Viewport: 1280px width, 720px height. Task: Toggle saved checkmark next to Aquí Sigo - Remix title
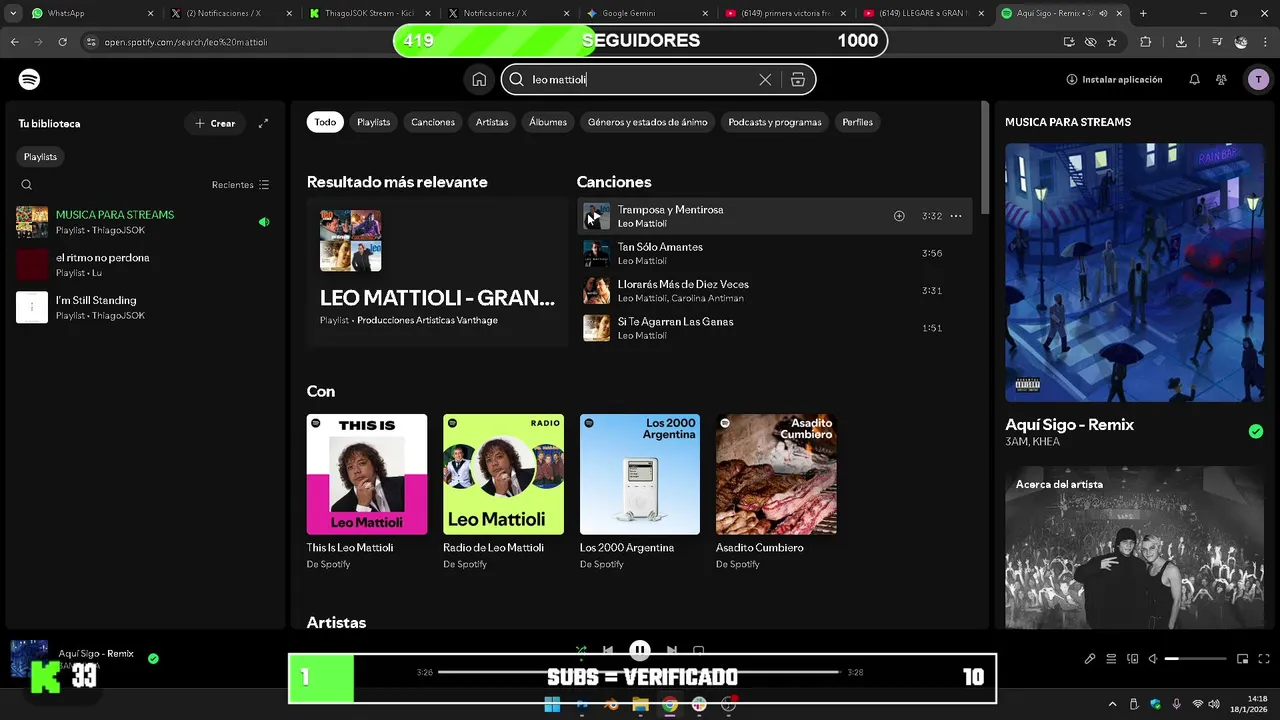pyautogui.click(x=1256, y=431)
